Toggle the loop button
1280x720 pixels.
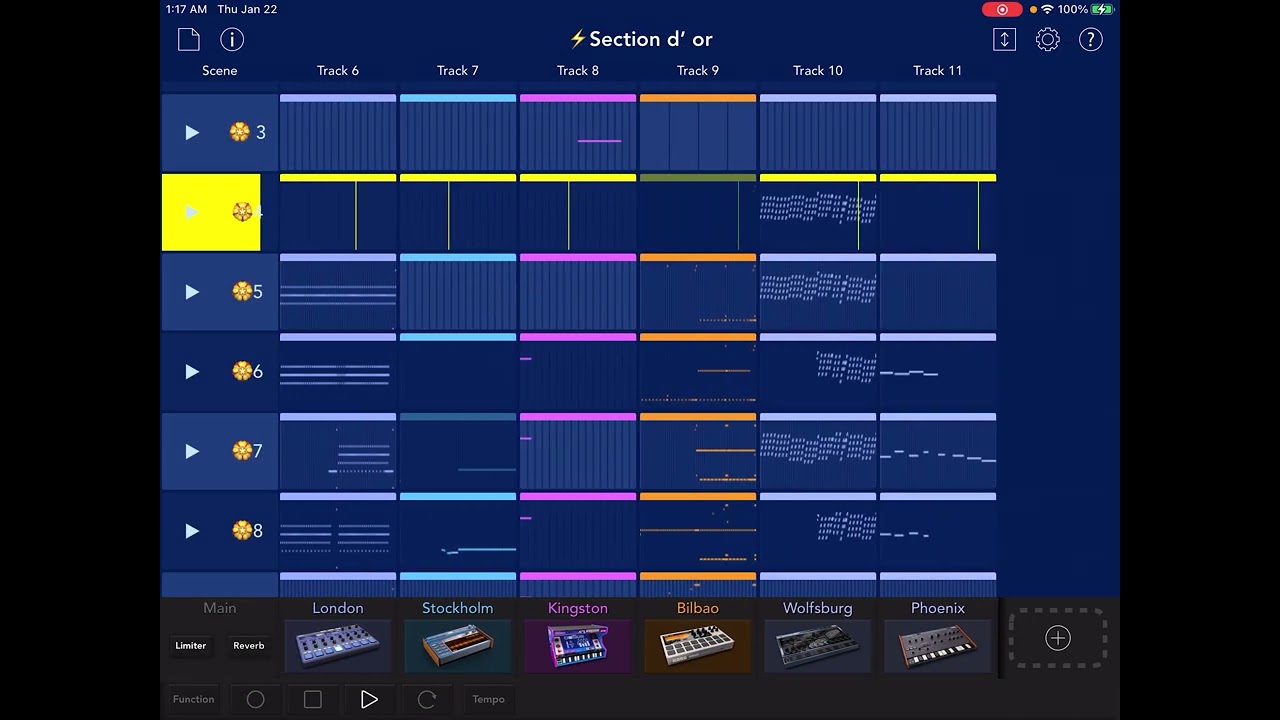point(427,700)
